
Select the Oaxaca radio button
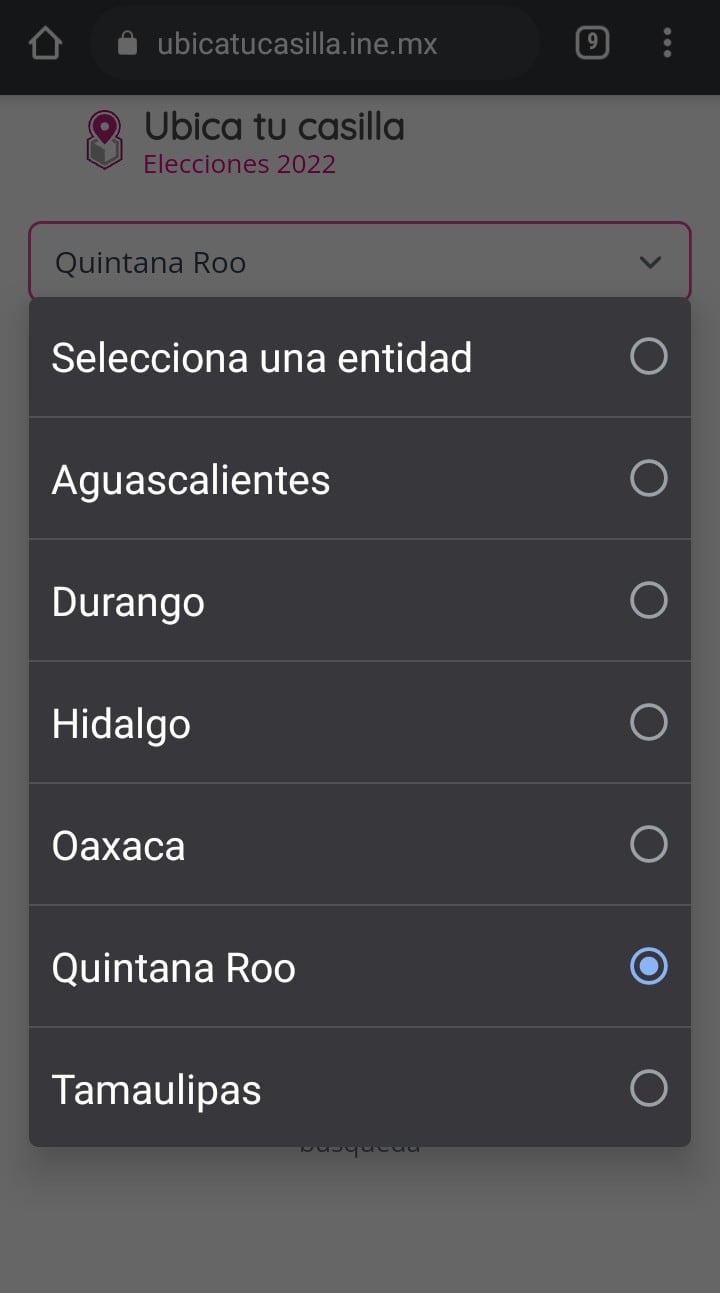[648, 845]
